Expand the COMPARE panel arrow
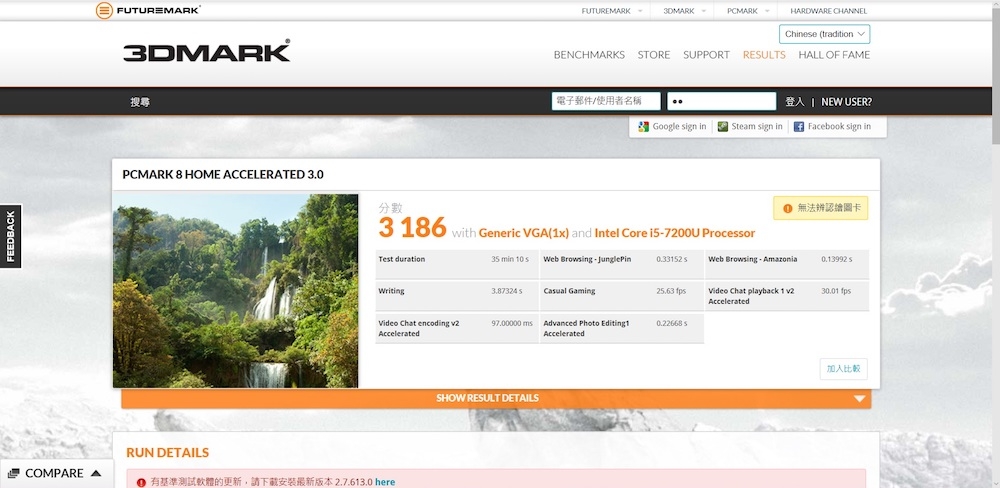 [x=96, y=473]
